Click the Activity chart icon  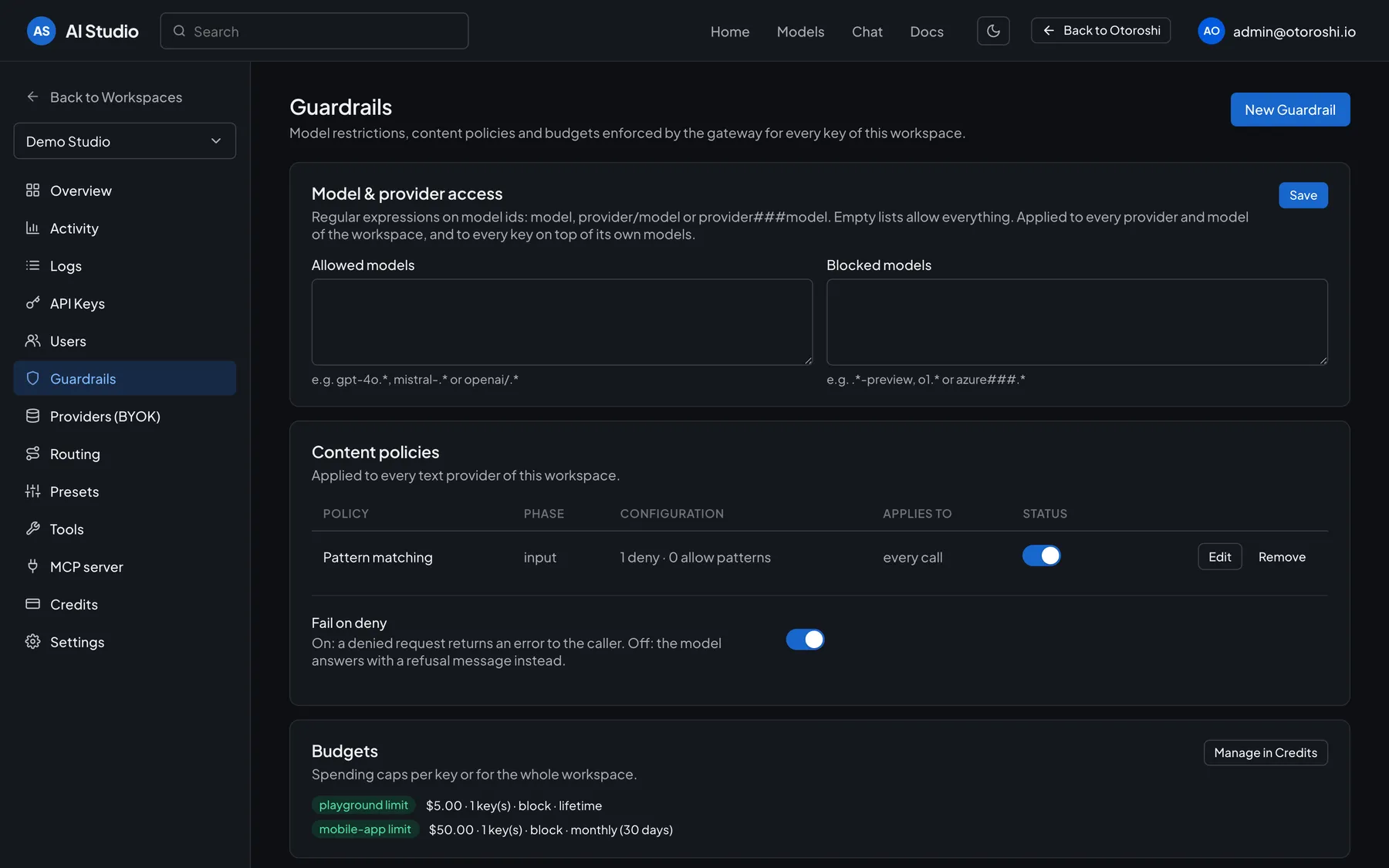click(x=32, y=228)
